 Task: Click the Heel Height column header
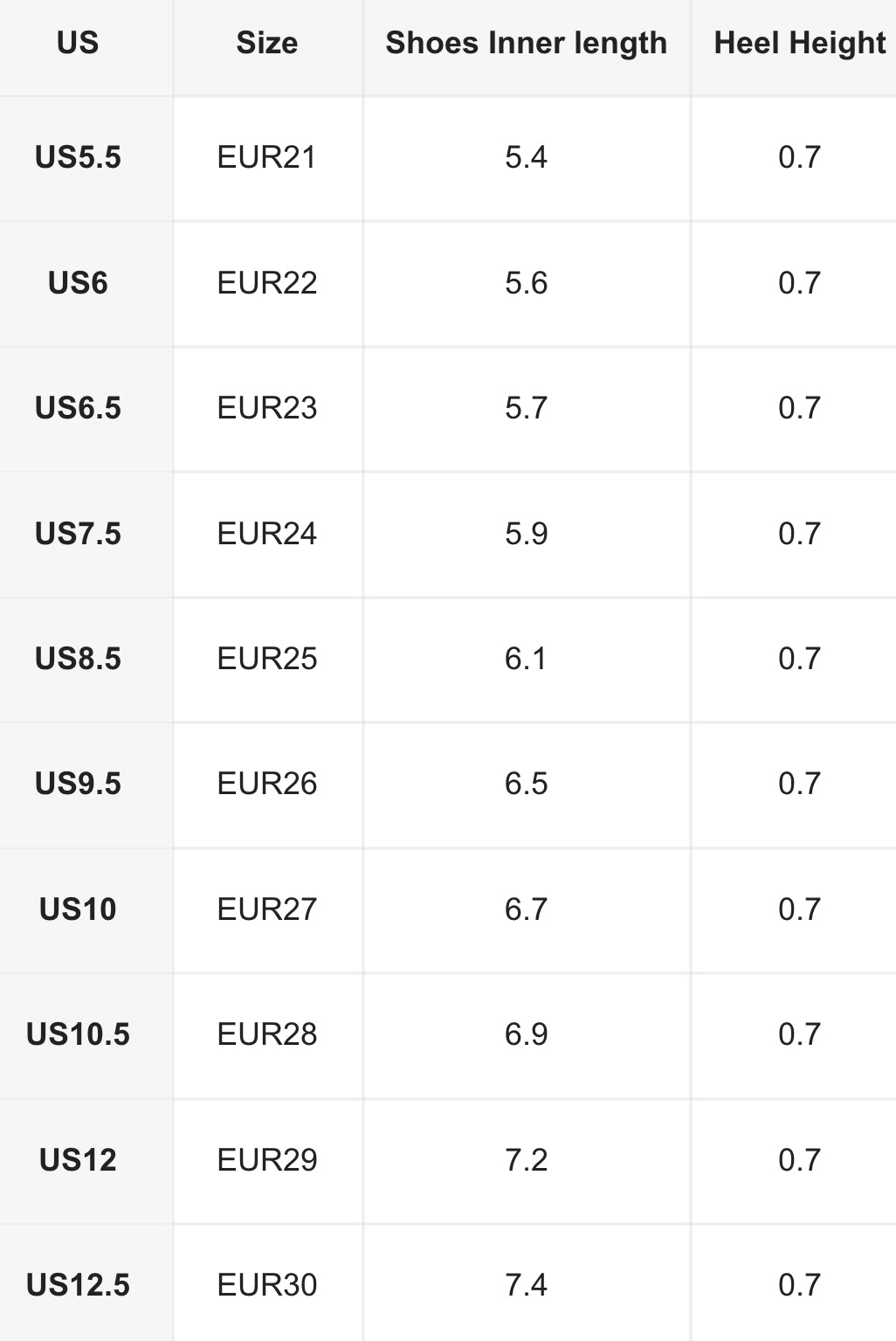click(x=799, y=43)
